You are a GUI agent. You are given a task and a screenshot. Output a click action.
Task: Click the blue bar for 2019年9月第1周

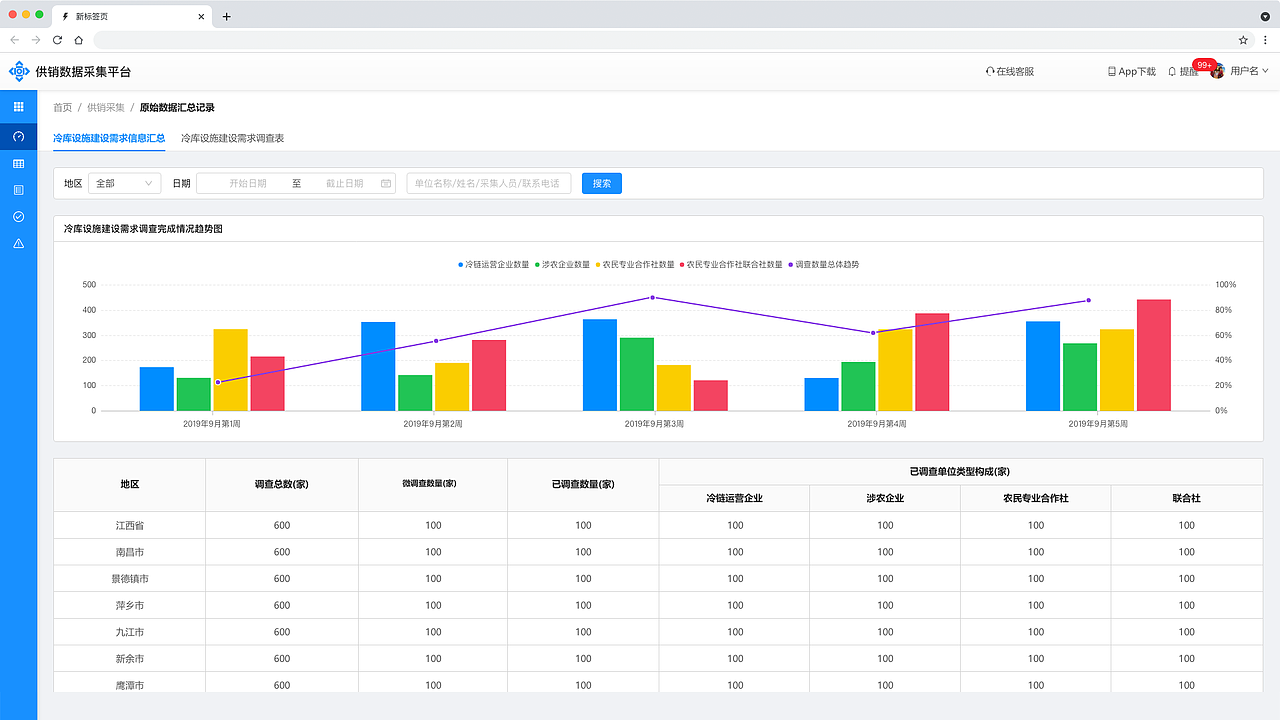tap(157, 389)
